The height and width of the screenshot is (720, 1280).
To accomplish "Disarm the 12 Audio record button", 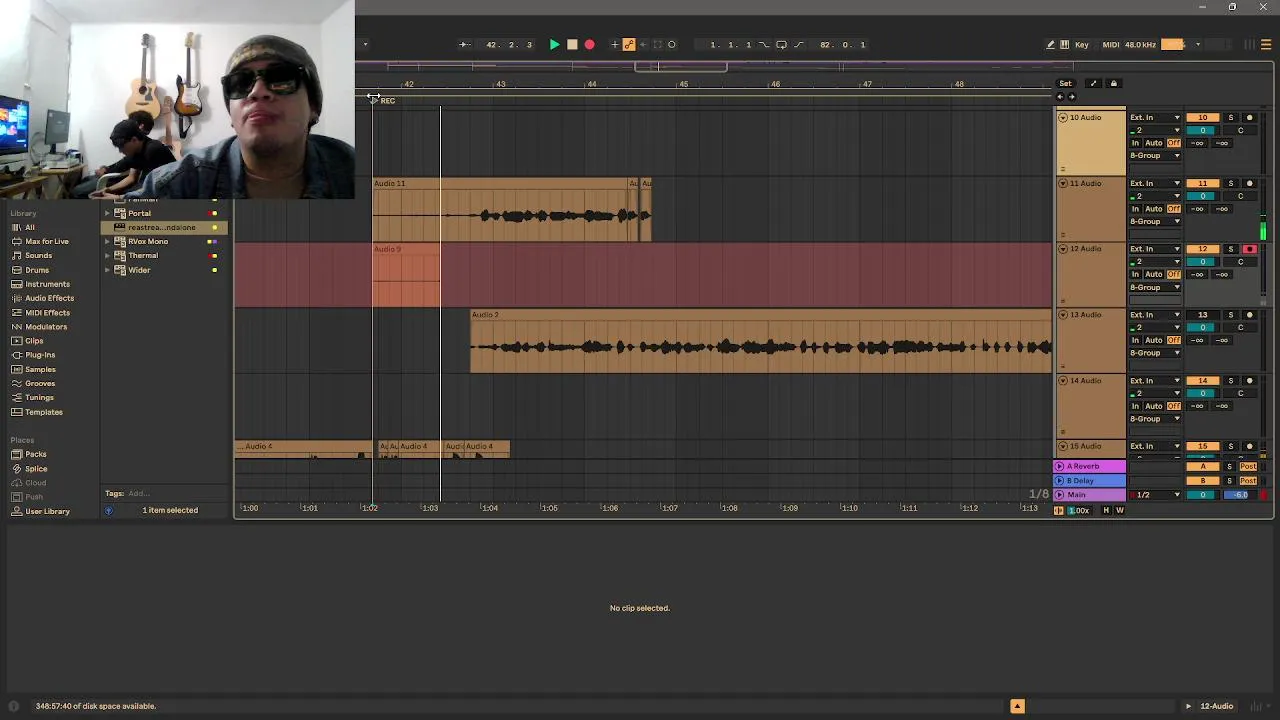I will click(x=1249, y=249).
